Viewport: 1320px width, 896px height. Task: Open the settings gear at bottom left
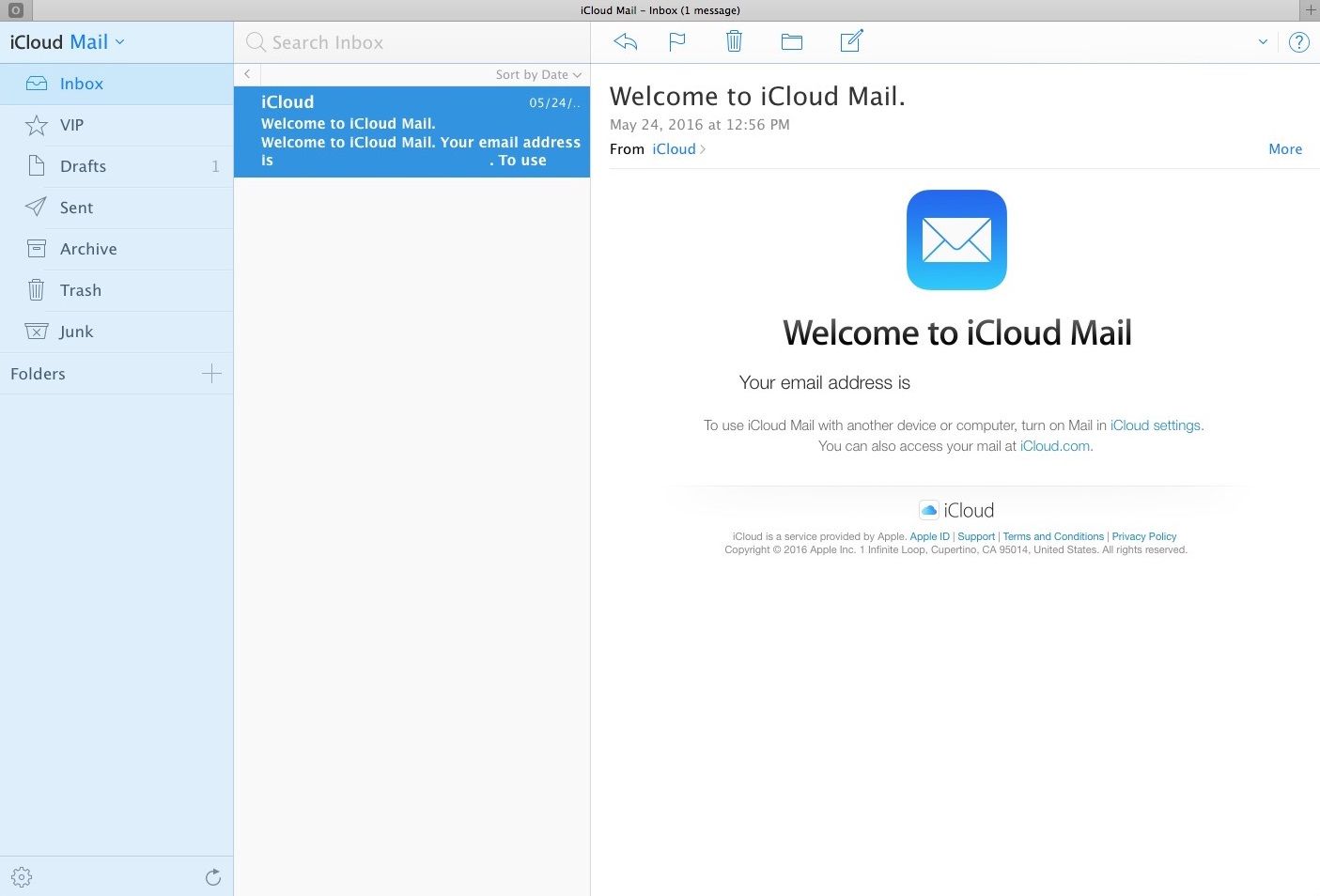pos(21,876)
